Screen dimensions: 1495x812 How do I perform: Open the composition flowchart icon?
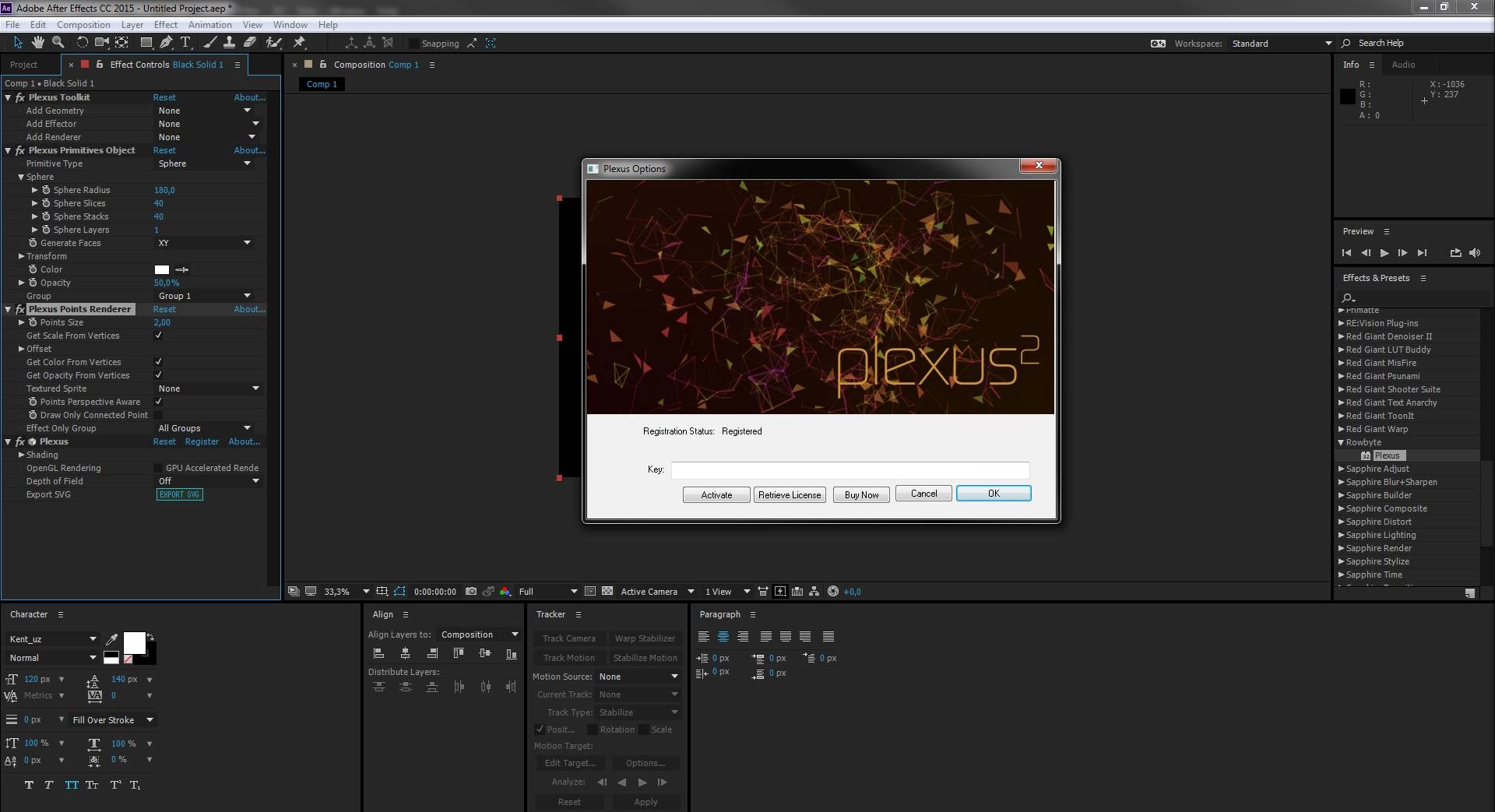click(814, 592)
